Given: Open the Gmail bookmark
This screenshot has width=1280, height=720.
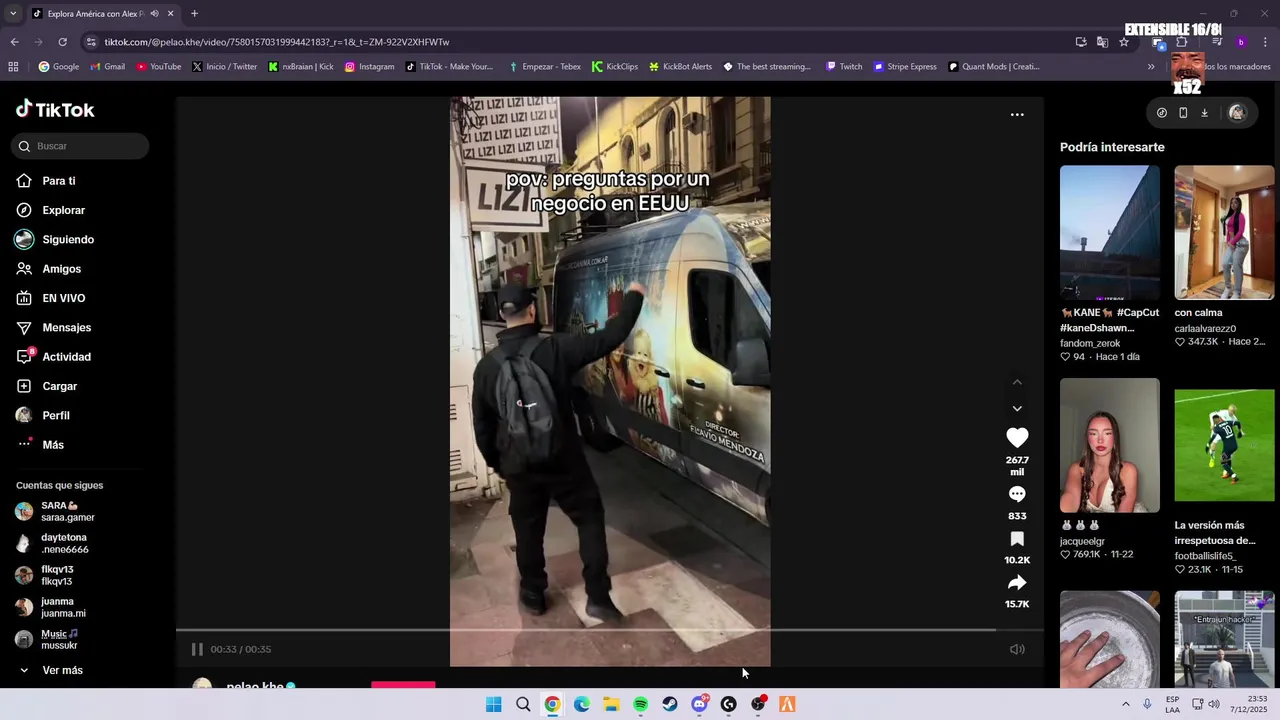Looking at the screenshot, I should 107,67.
